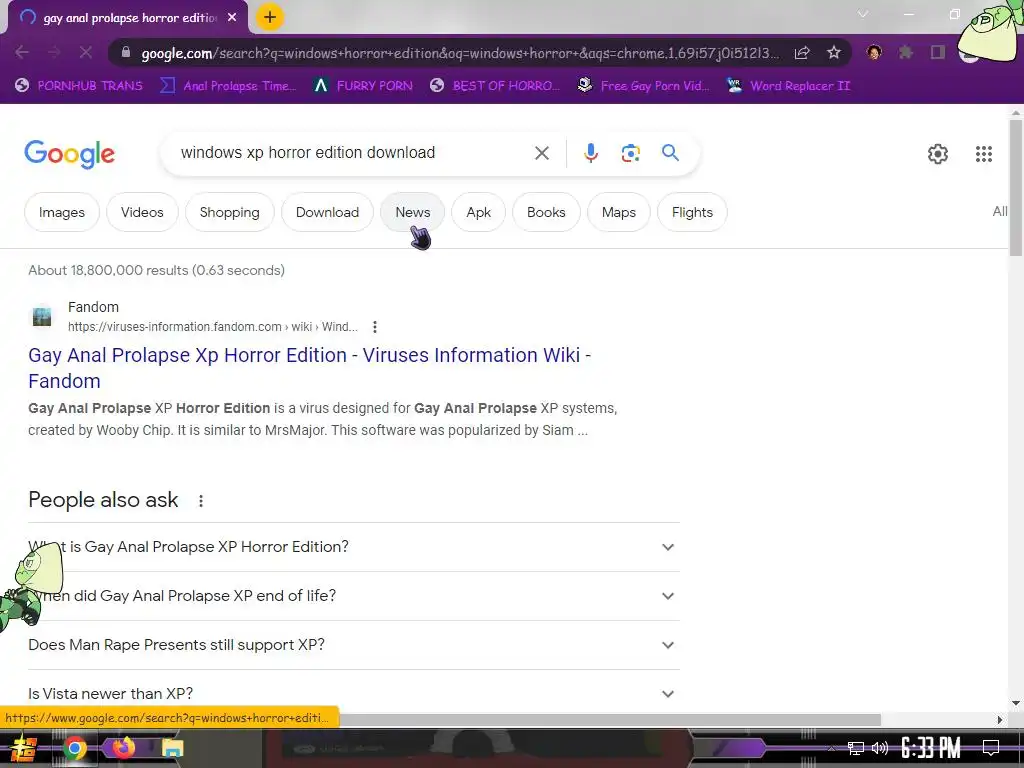The width and height of the screenshot is (1024, 768).
Task: Select the Flights filter chip
Action: (692, 212)
